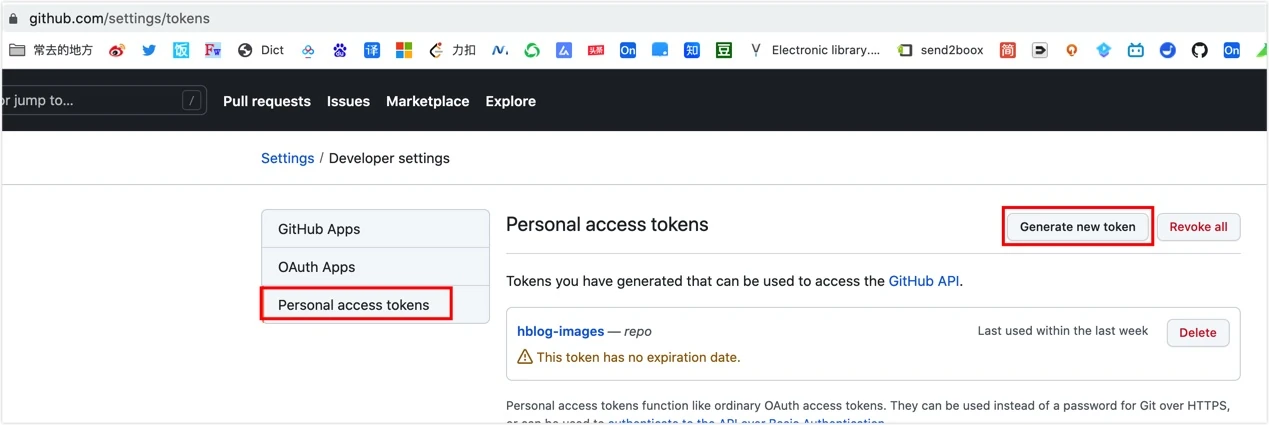Click the Revoke all button
This screenshot has height=425, width=1269.
point(1199,227)
